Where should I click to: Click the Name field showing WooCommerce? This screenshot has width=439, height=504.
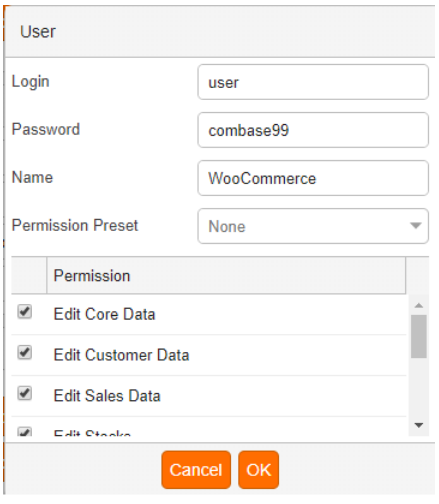(313, 178)
